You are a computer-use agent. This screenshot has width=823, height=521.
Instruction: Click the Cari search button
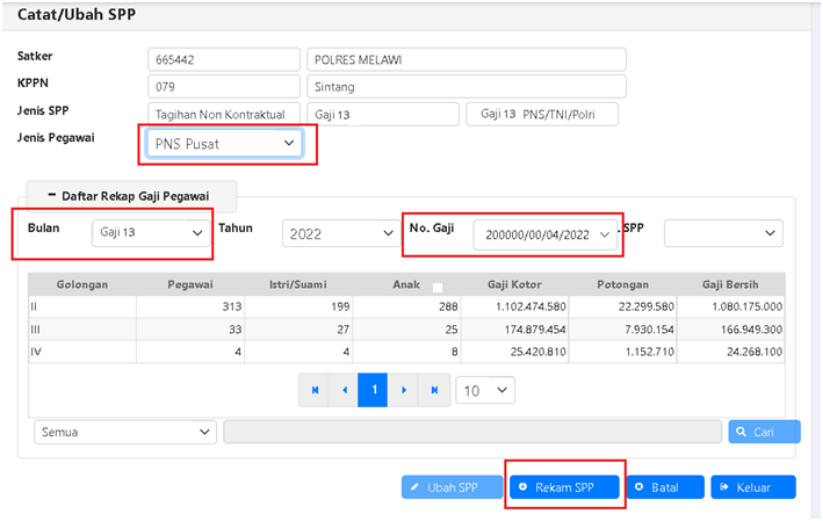tap(764, 432)
